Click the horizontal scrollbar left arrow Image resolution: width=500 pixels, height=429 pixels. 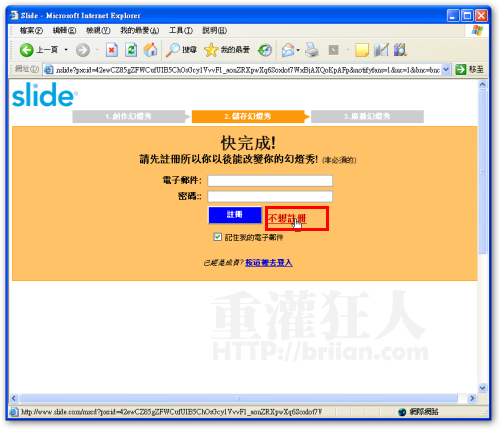click(14, 398)
